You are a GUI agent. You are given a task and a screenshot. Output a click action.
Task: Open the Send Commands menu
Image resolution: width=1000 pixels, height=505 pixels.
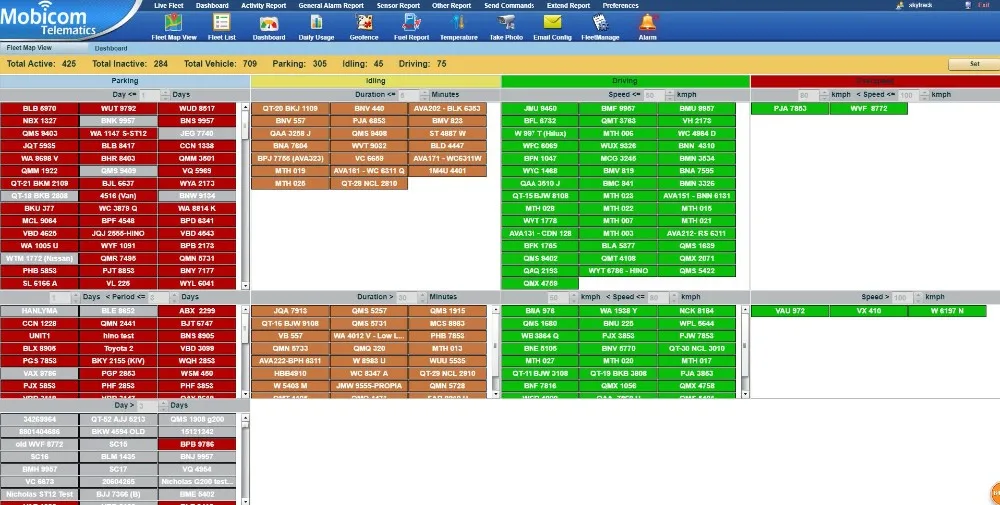pos(509,5)
